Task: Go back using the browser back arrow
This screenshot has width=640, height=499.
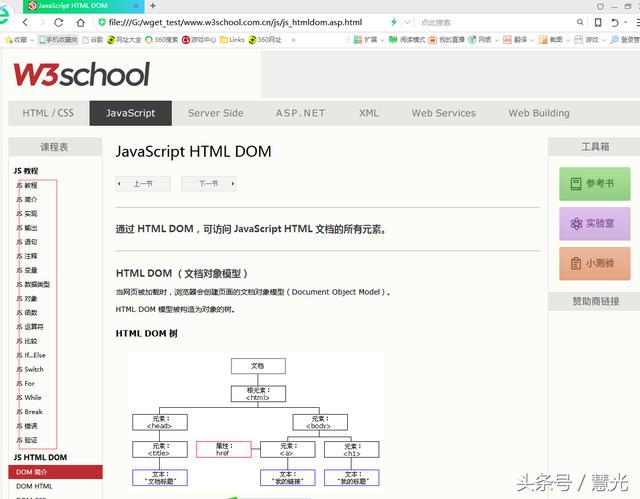Action: (x=25, y=22)
